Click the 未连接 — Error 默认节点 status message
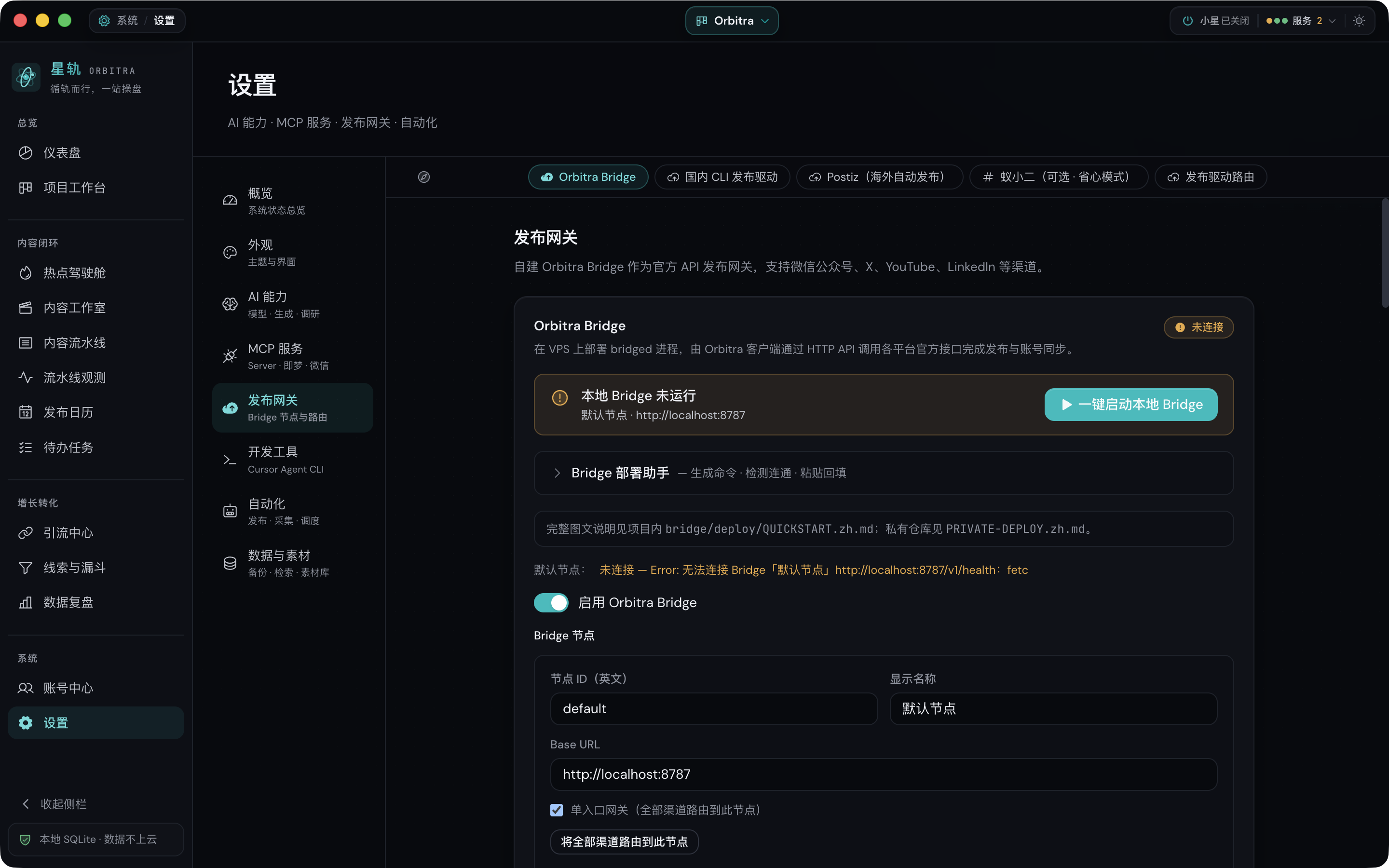This screenshot has height=868, width=1389. point(813,570)
